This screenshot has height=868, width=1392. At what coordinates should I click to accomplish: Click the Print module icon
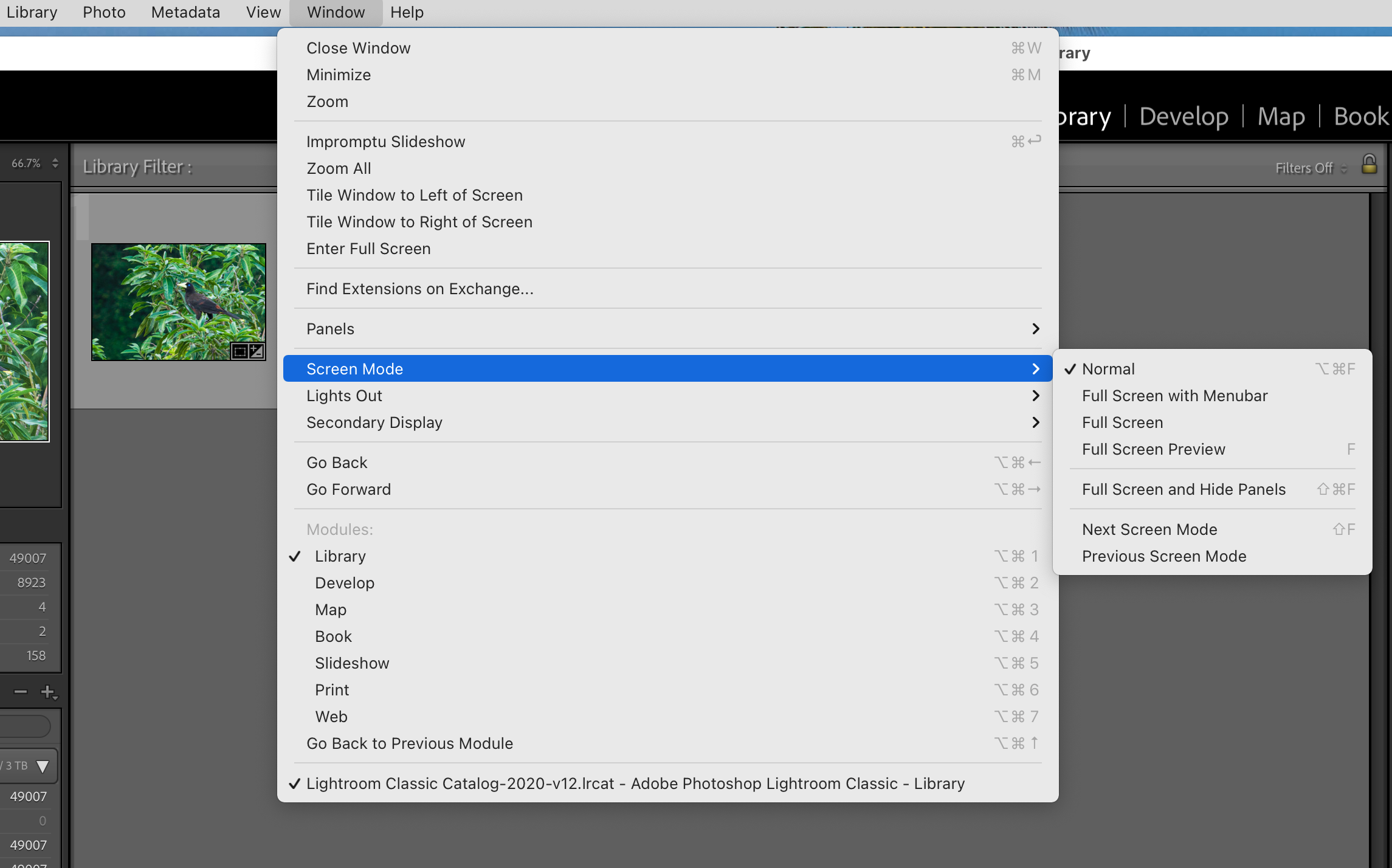point(333,689)
